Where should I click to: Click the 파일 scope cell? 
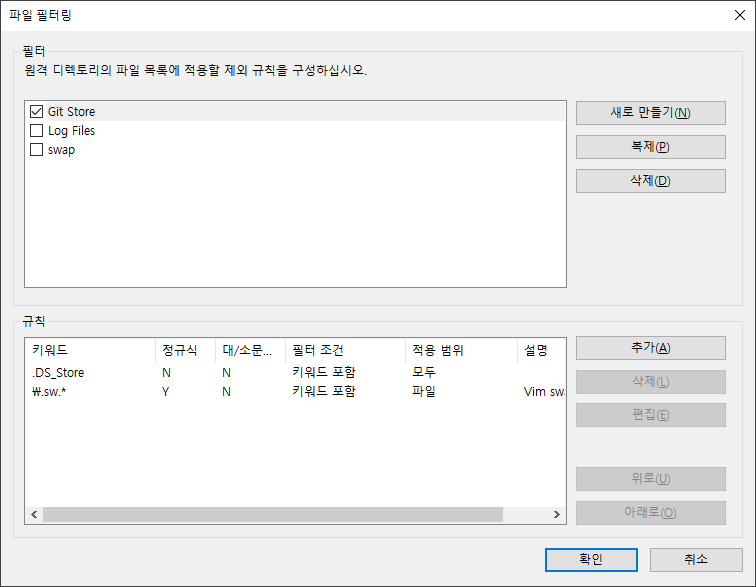[x=424, y=392]
